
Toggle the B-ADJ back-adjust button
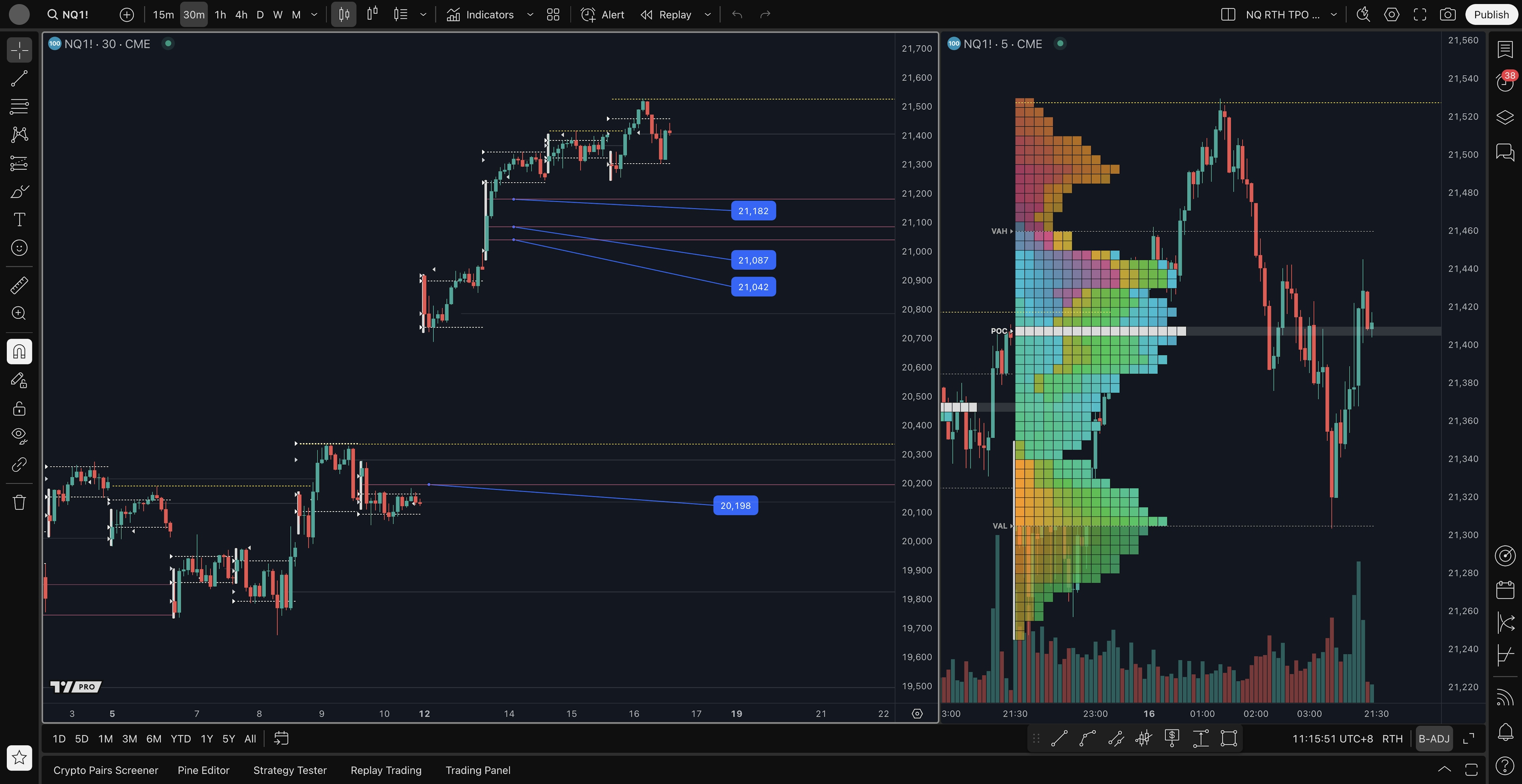(1433, 738)
